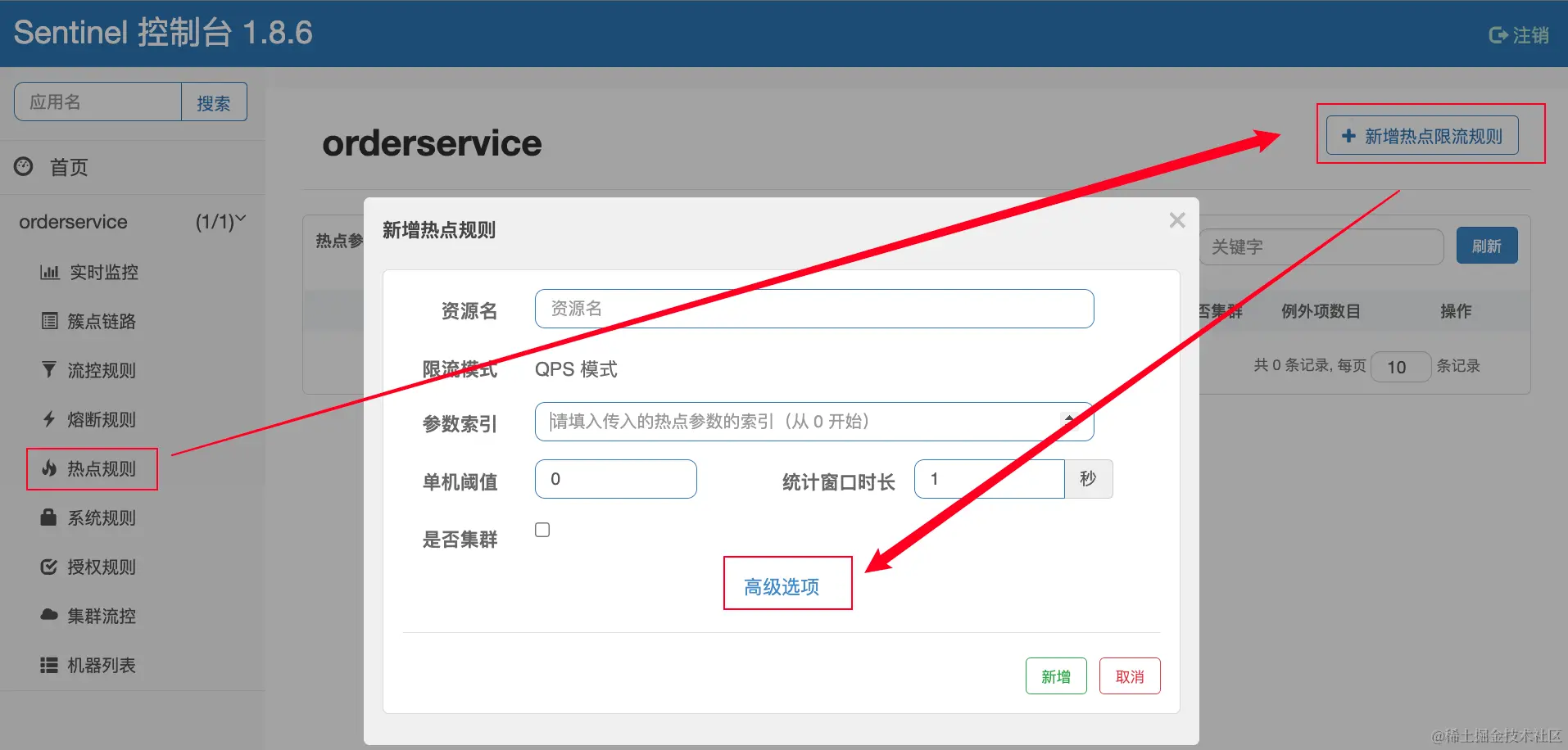1568x750 pixels.
Task: Click the cloud icon for 集群流控
Action: [x=49, y=615]
